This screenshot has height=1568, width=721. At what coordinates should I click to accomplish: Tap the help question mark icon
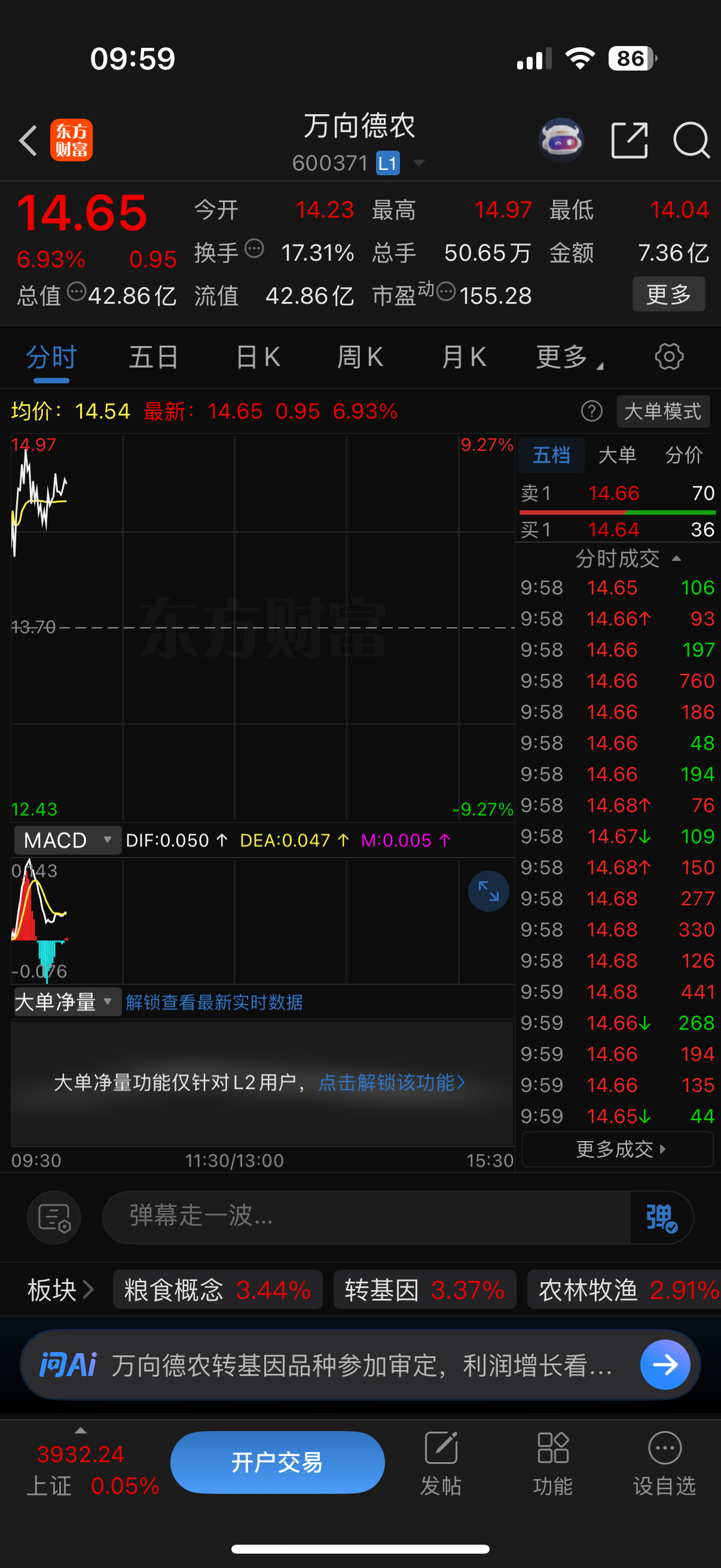(591, 411)
